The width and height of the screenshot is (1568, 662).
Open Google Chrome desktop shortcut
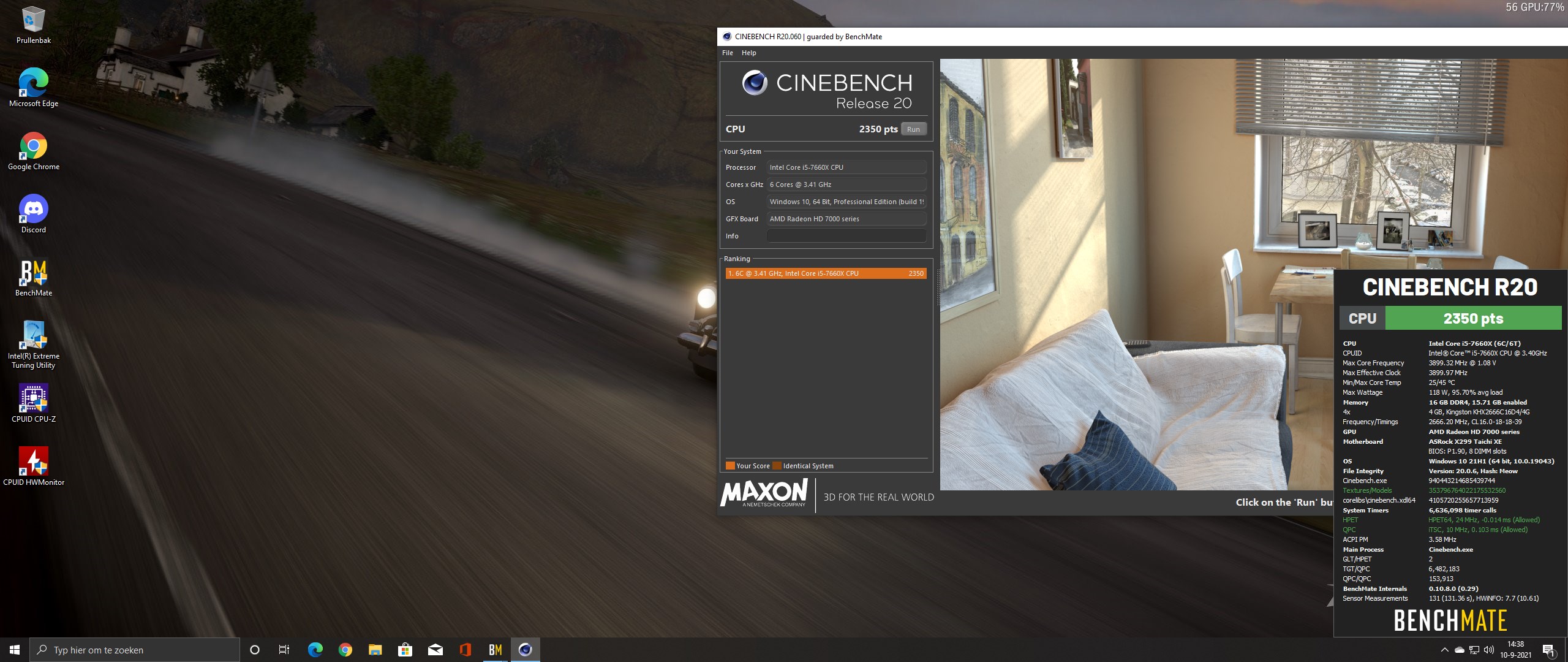[x=33, y=151]
